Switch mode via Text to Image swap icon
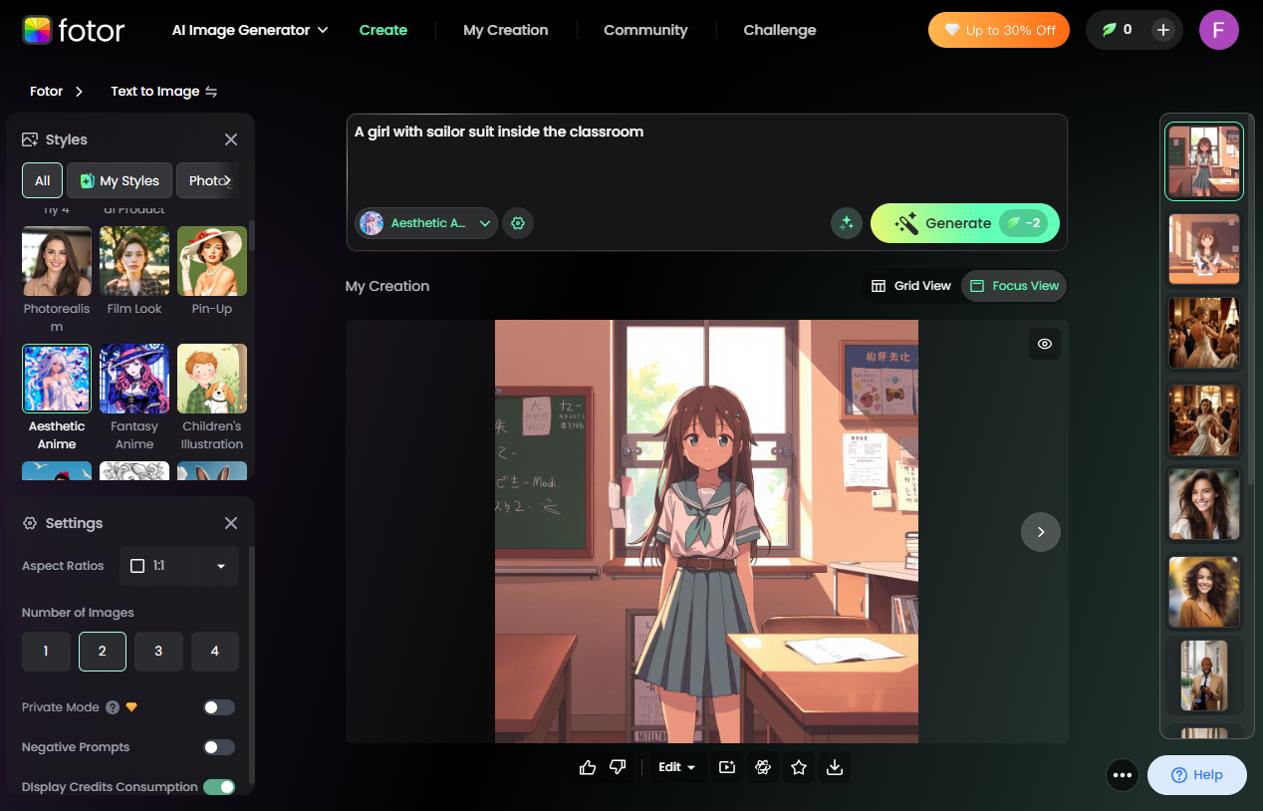 (x=211, y=91)
